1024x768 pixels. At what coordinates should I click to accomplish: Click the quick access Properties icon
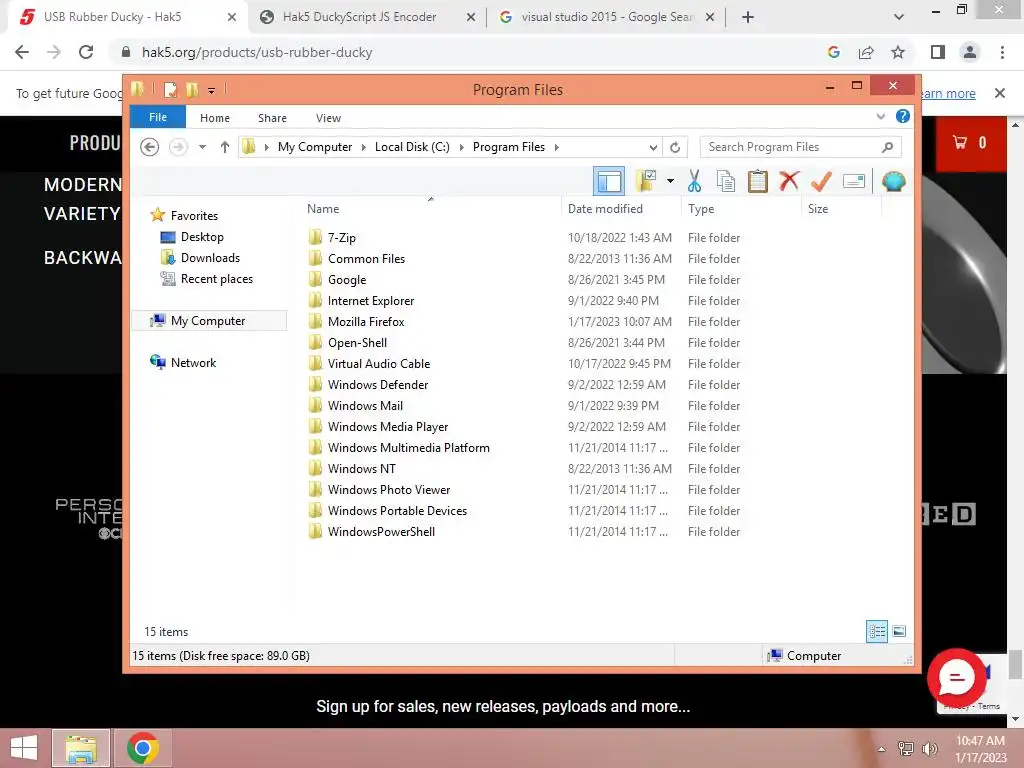tap(170, 89)
